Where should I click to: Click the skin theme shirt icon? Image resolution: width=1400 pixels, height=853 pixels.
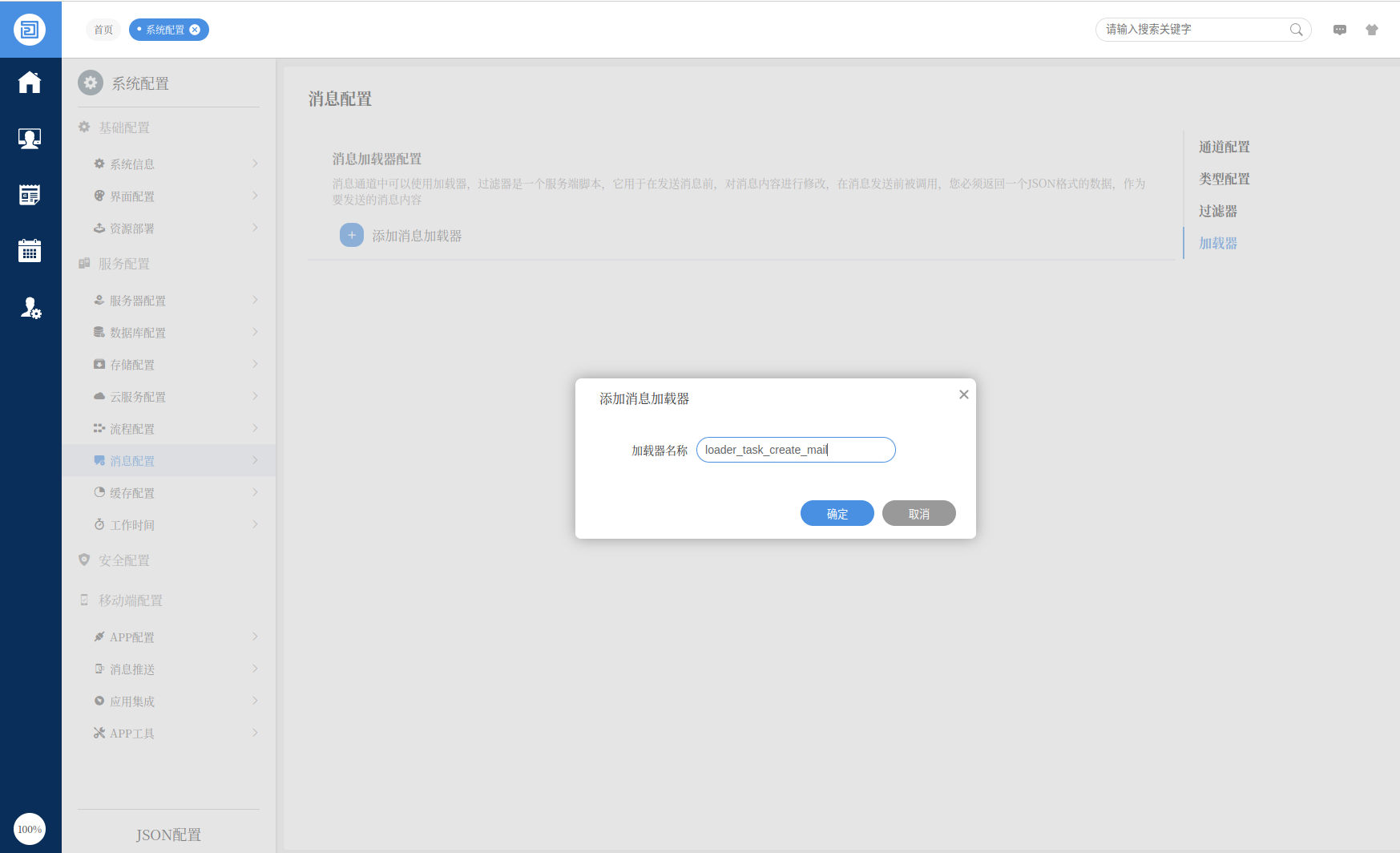tap(1371, 30)
